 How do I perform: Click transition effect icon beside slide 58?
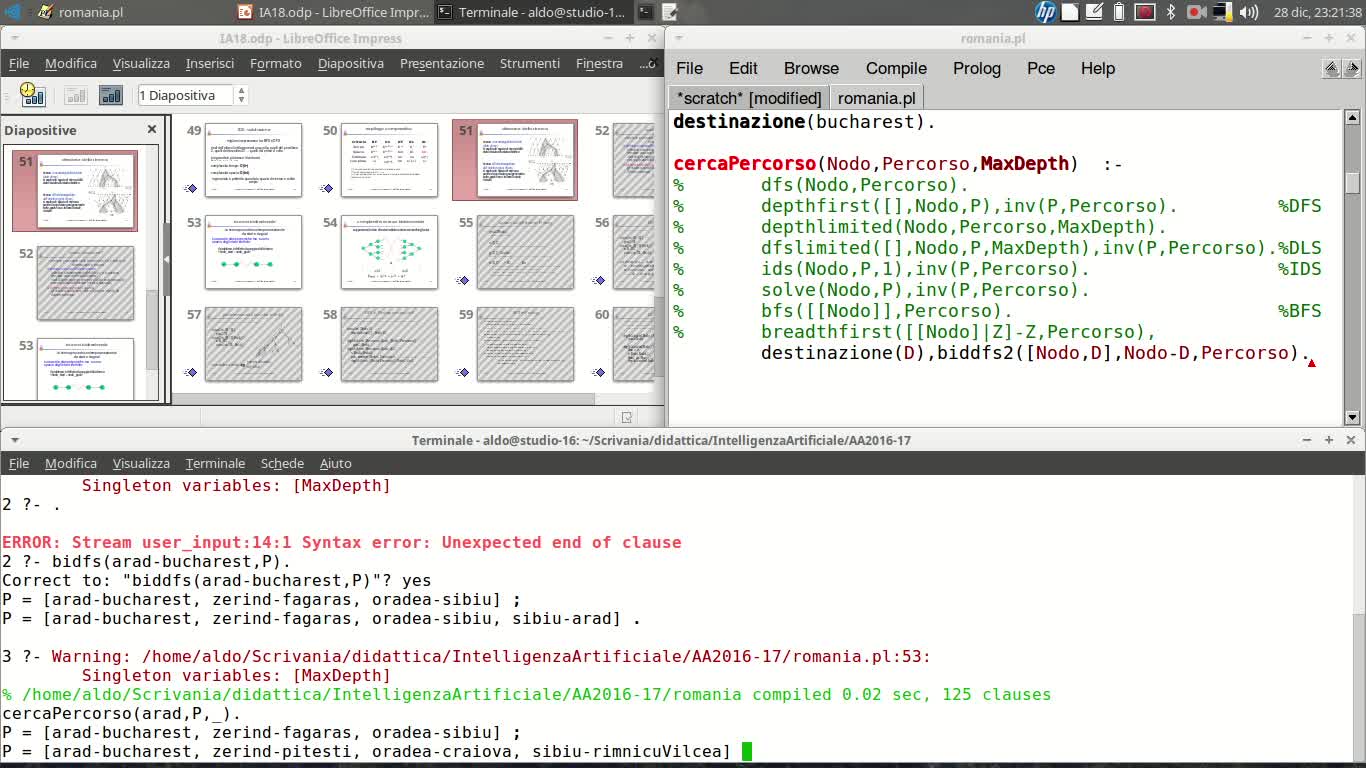click(327, 373)
